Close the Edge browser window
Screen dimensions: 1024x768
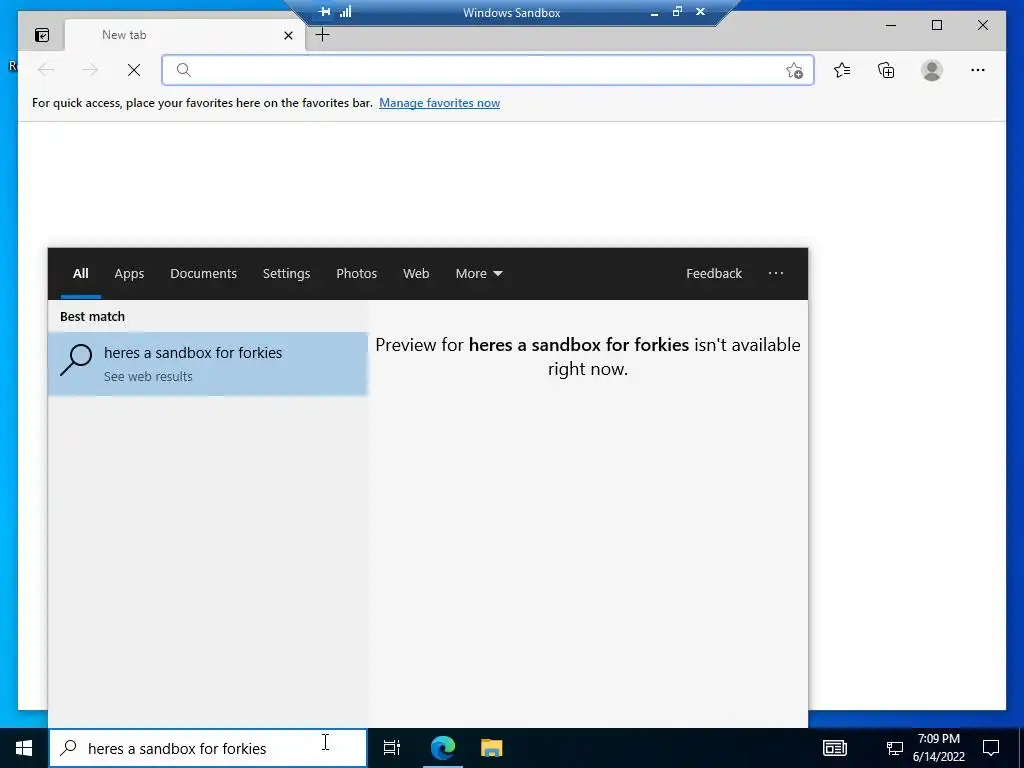coord(982,25)
